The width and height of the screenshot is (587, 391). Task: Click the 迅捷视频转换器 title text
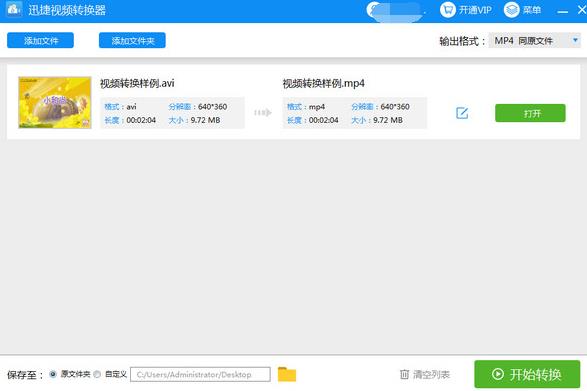[x=67, y=10]
